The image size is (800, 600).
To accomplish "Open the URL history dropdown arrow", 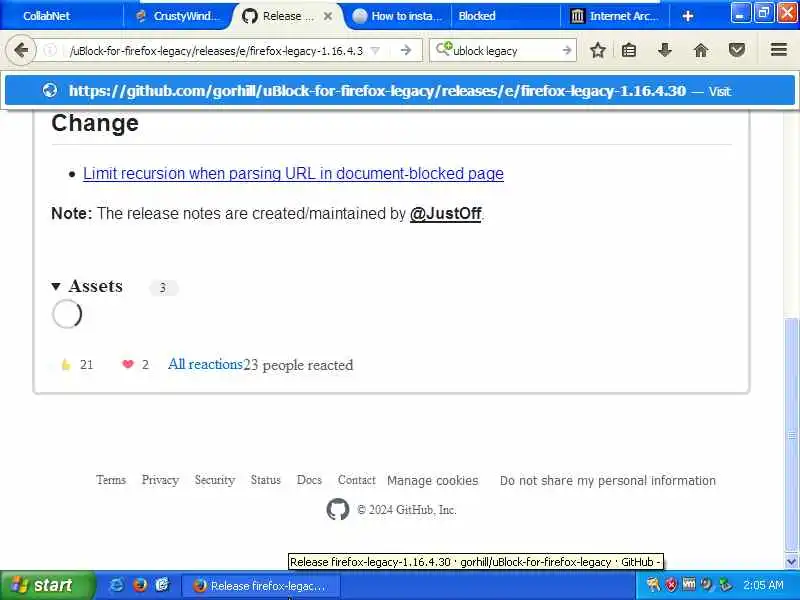I will (375, 51).
